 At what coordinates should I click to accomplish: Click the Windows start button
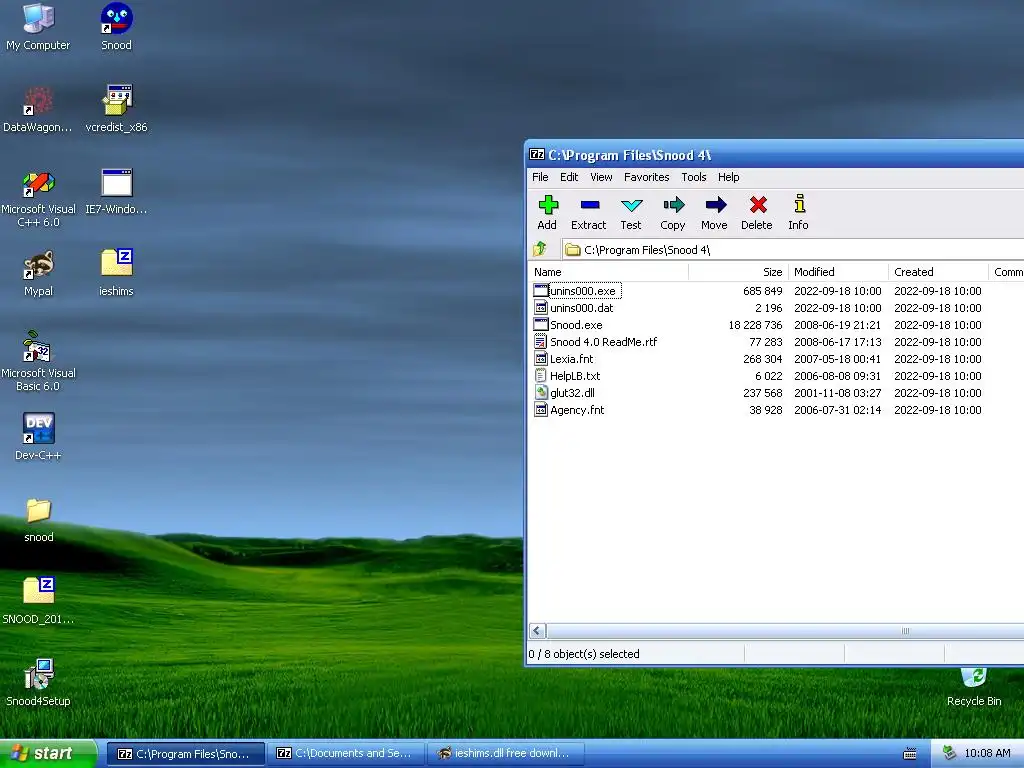pyautogui.click(x=48, y=754)
